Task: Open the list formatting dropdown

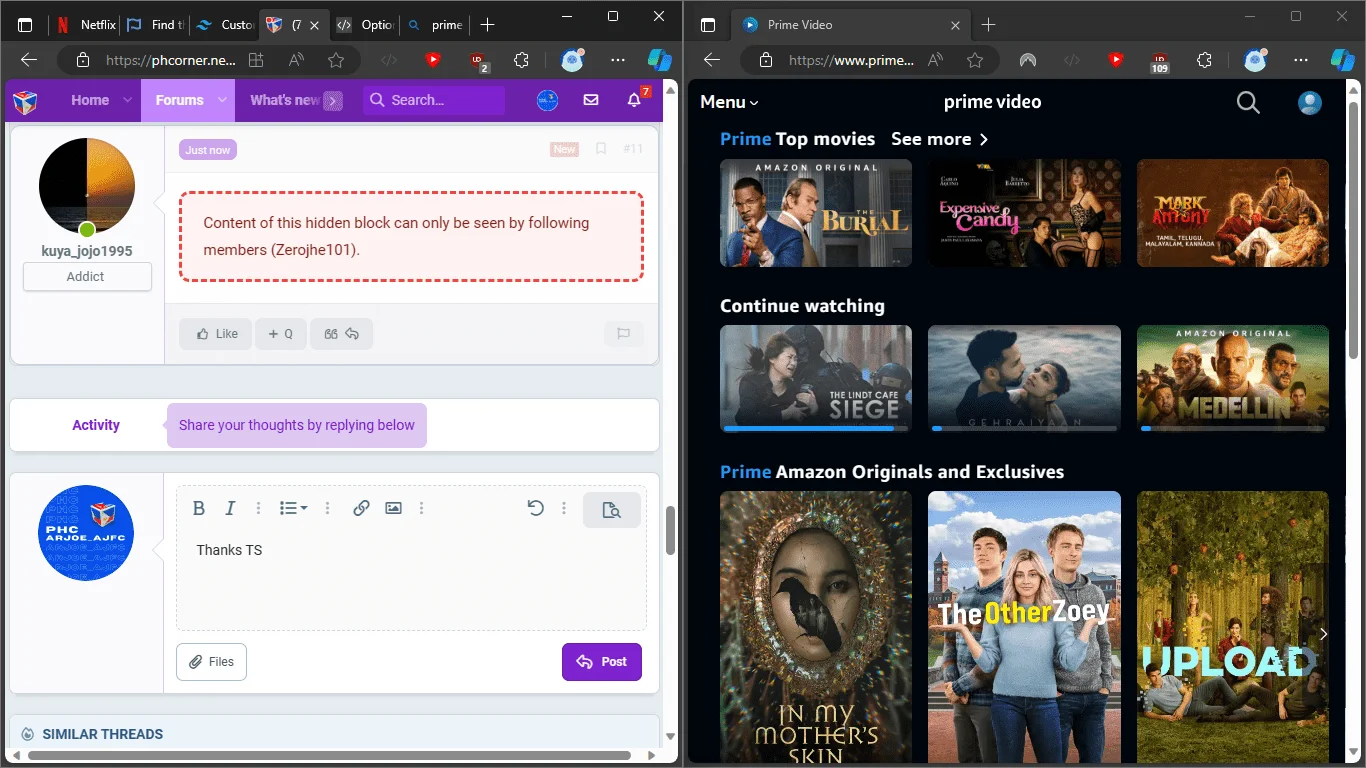Action: (x=293, y=508)
